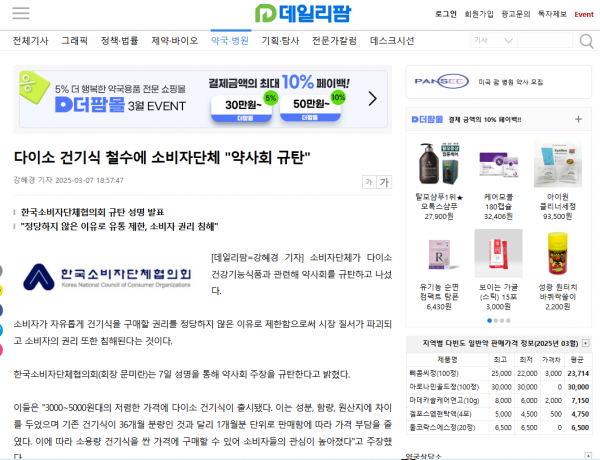
Task: Click the 한국소비자단체협의회 logo image
Action: point(107,276)
